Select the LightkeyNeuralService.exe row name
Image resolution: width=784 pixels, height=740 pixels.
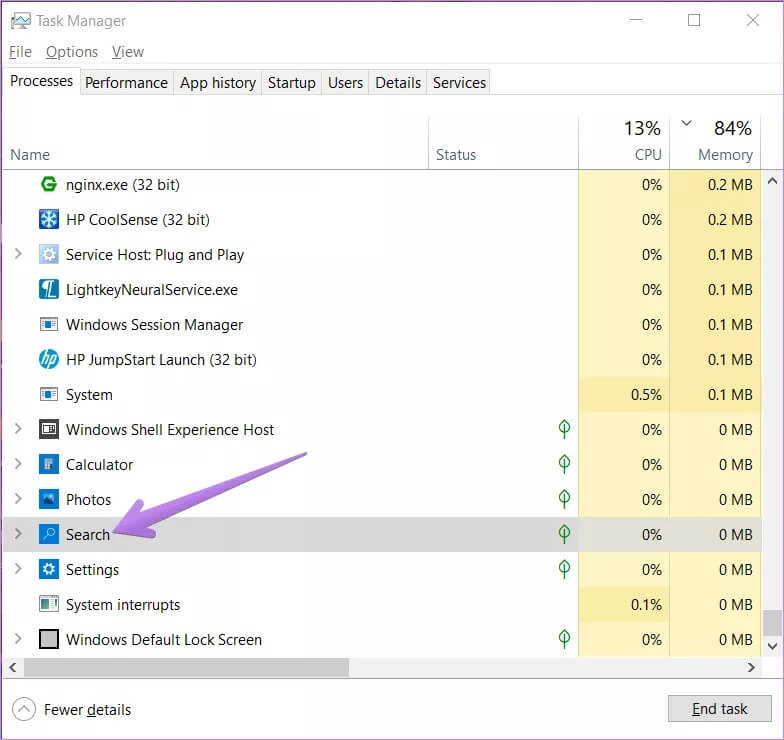click(152, 290)
